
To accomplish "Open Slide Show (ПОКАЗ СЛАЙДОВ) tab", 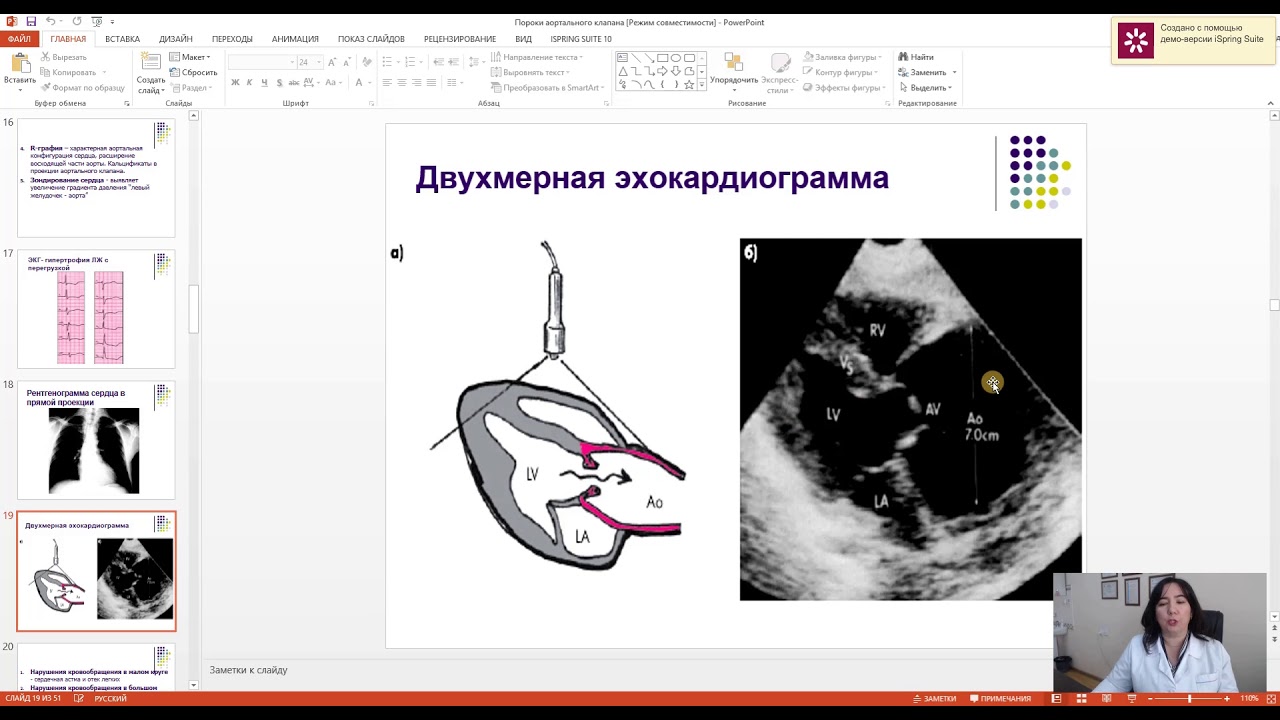I will [371, 39].
